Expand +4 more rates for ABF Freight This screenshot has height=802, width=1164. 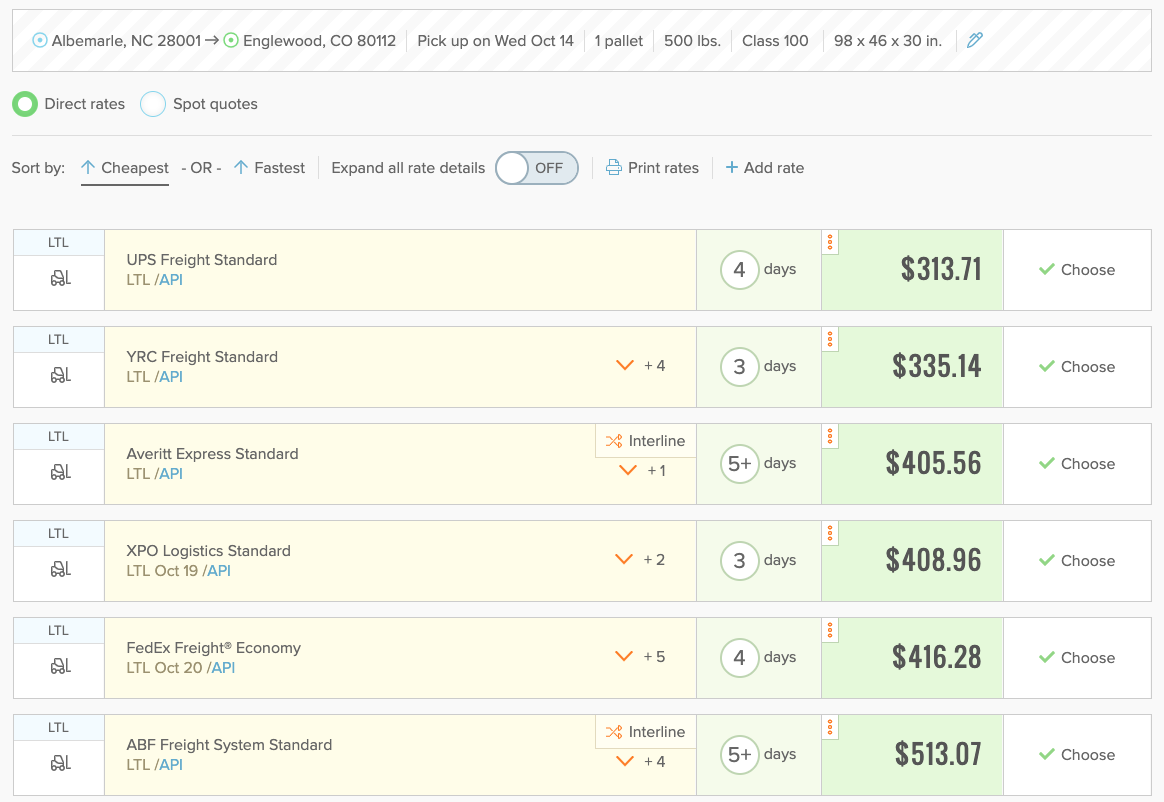(x=641, y=761)
